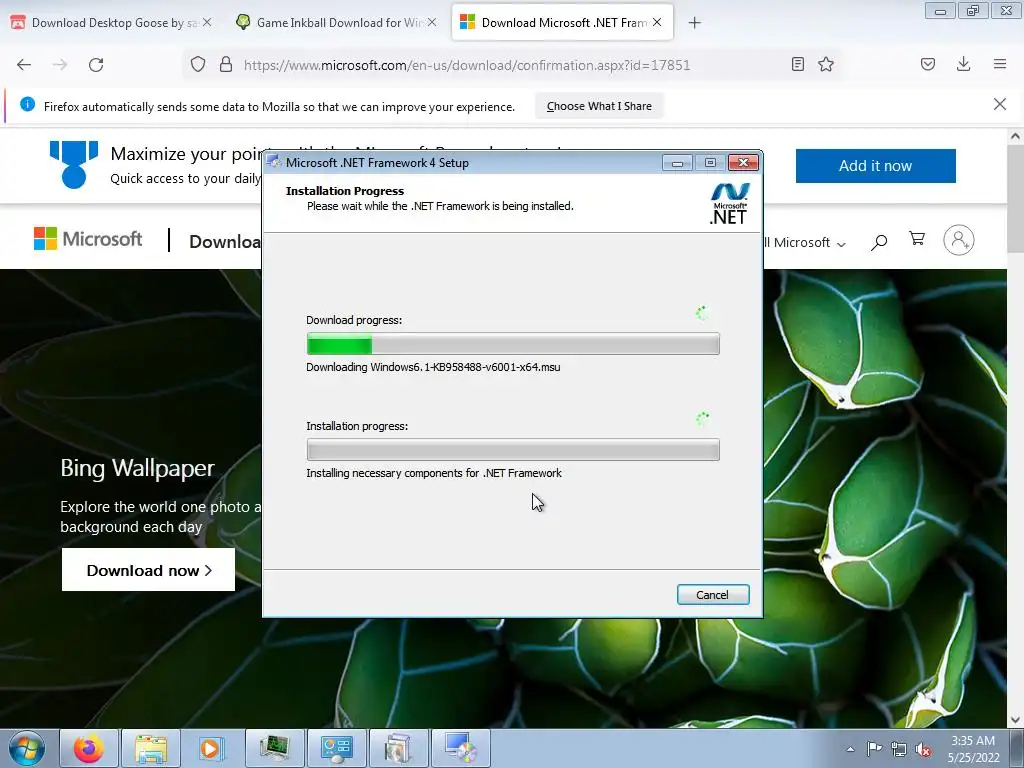
Task: Click the muted volume tray icon
Action: click(x=923, y=749)
